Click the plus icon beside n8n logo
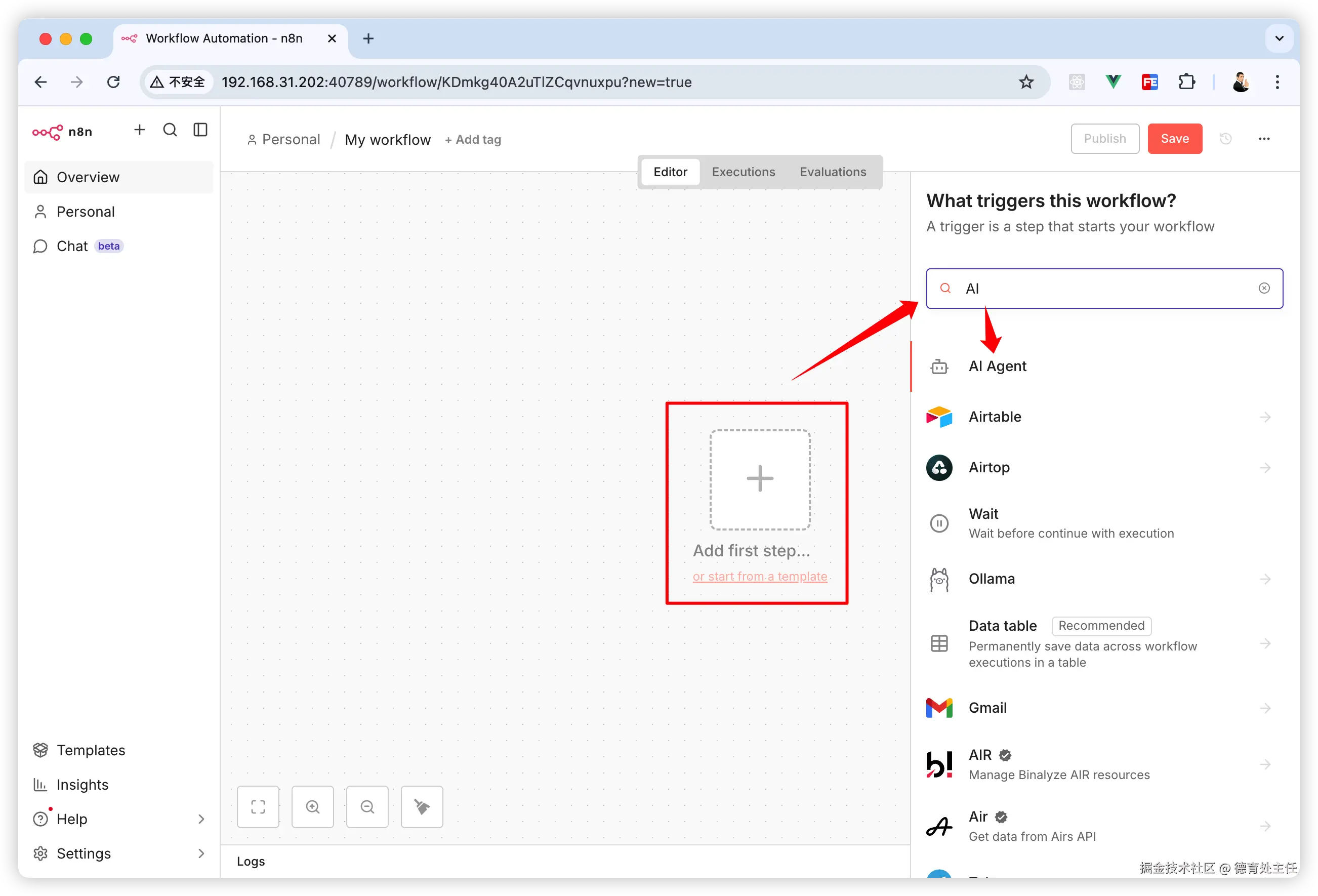The height and width of the screenshot is (896, 1318). 140,130
